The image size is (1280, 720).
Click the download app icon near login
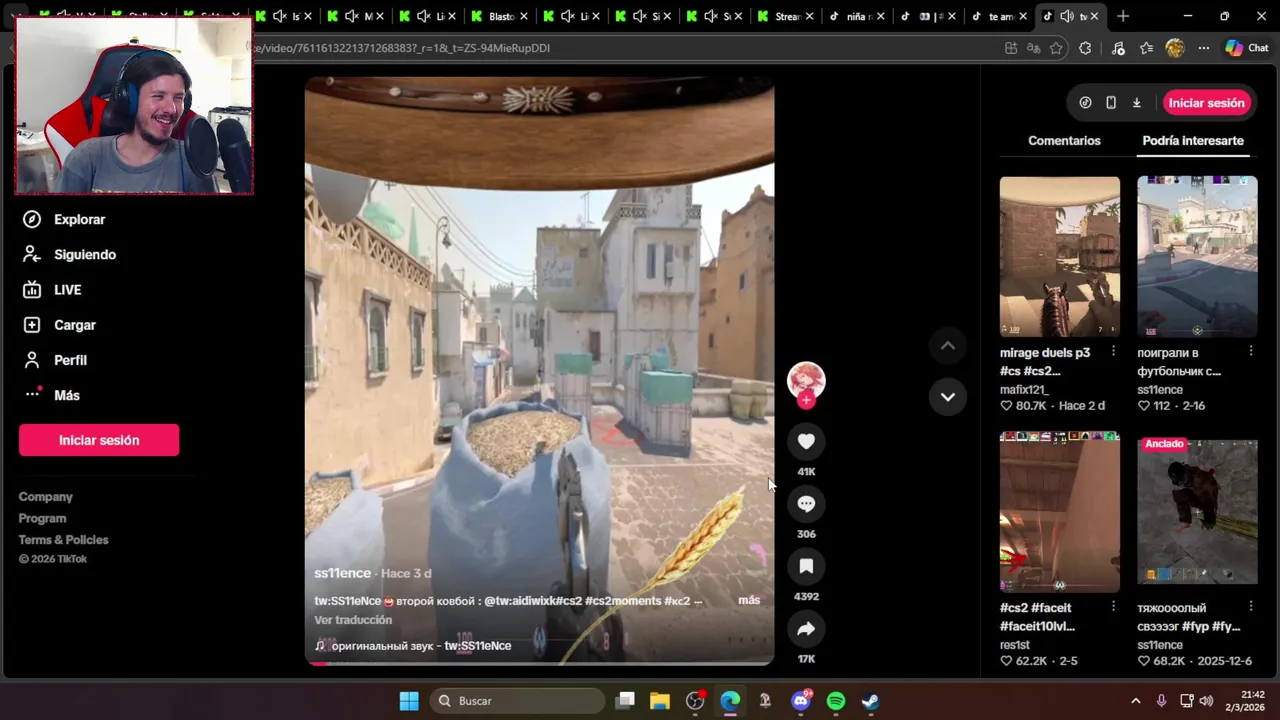coord(1137,103)
